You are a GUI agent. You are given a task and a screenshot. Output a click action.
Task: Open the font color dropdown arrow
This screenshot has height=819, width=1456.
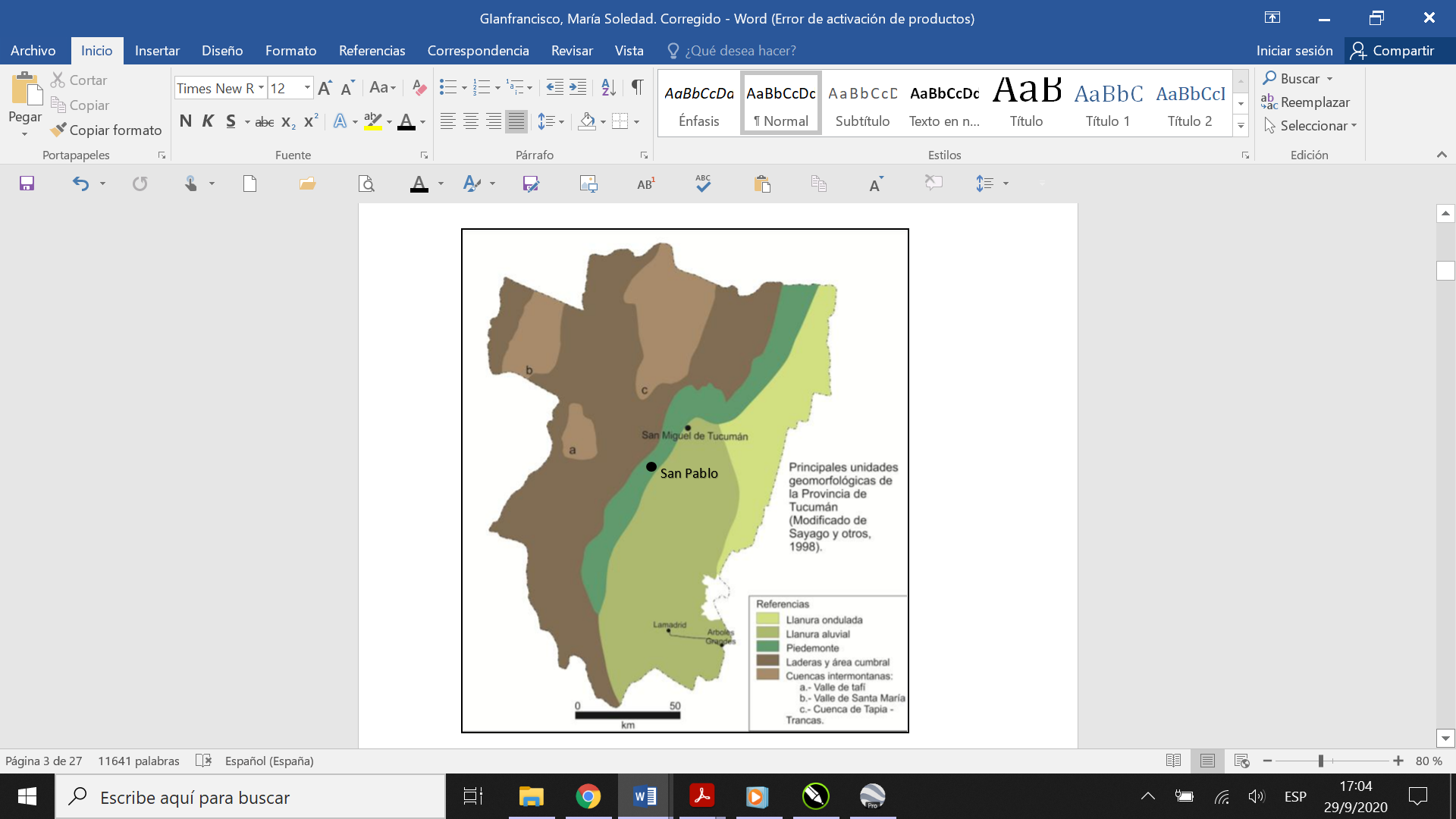pyautogui.click(x=422, y=121)
